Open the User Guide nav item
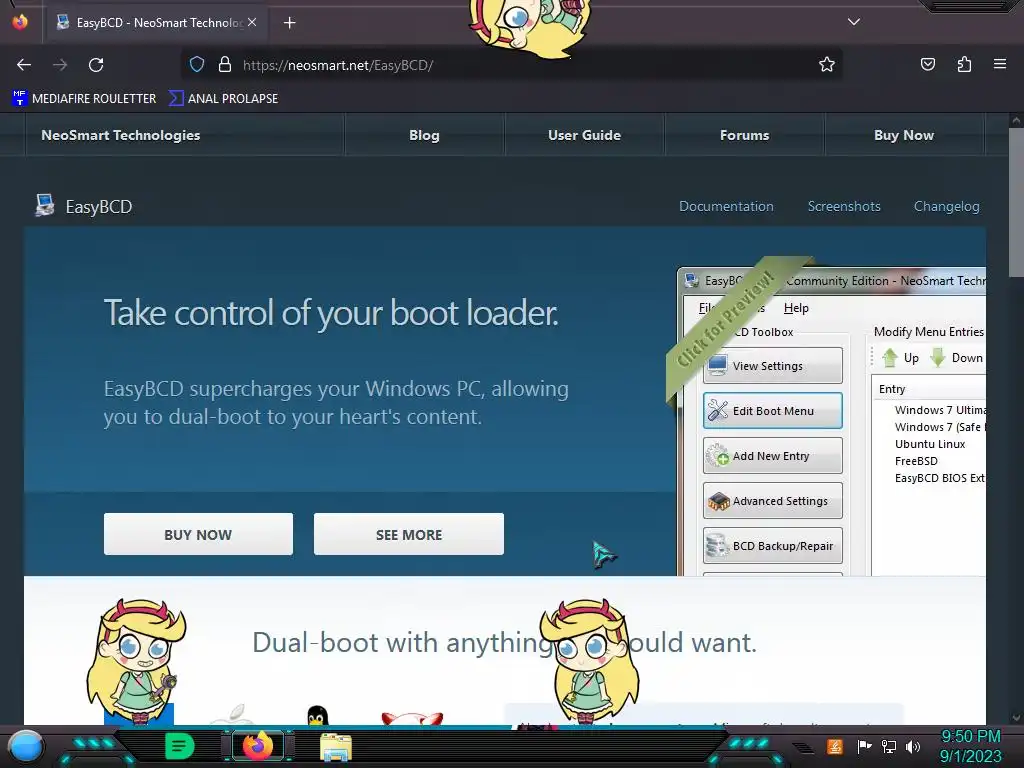 [x=584, y=135]
